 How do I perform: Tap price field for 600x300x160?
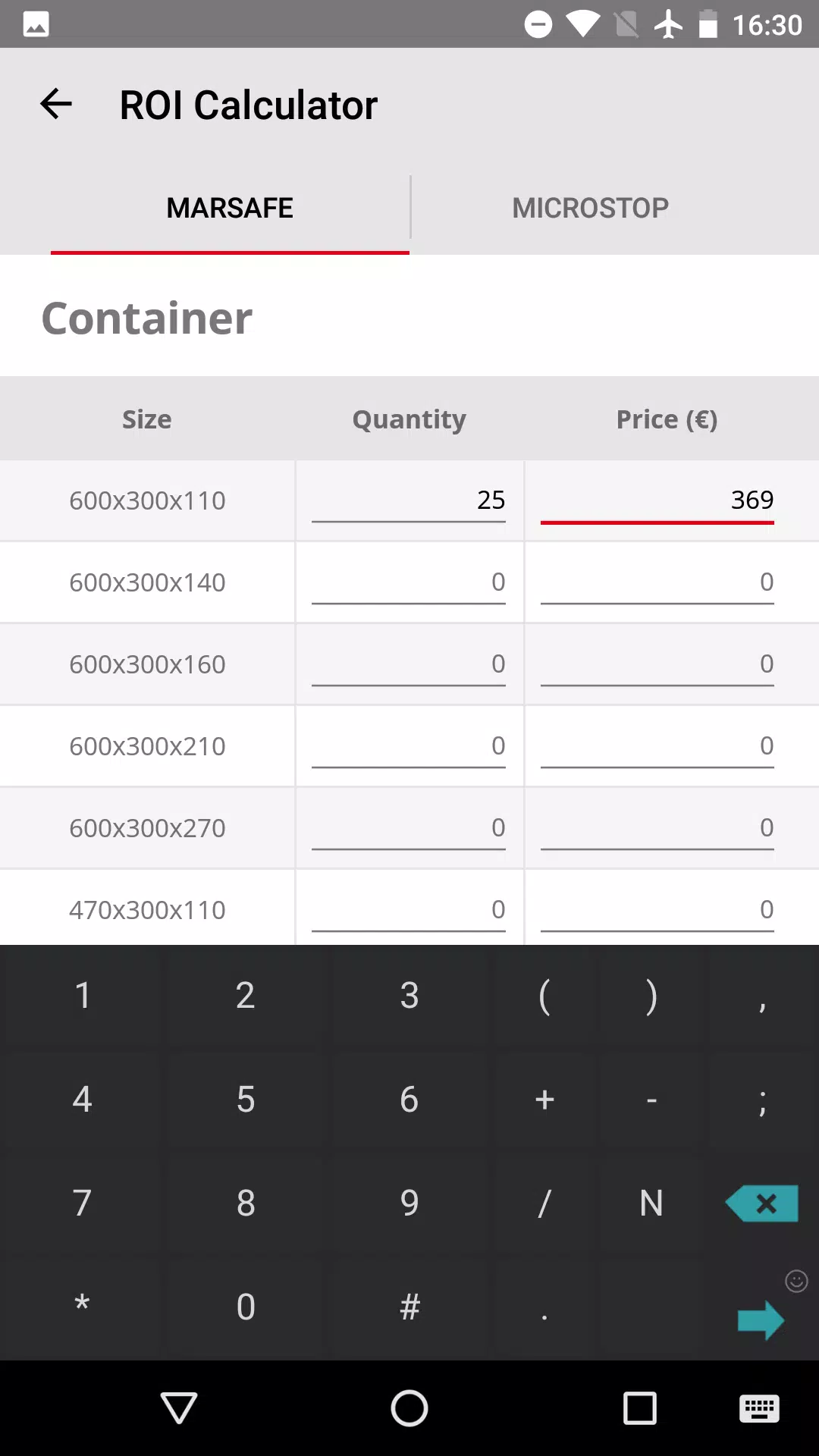point(657,664)
